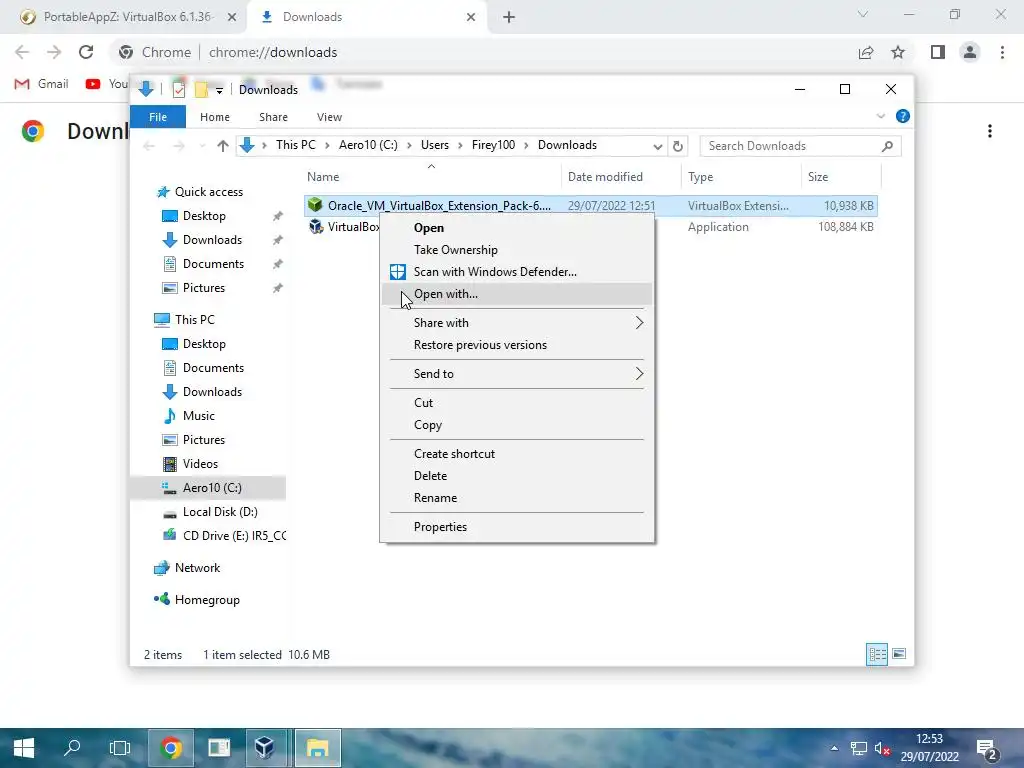This screenshot has height=768, width=1024.
Task: Open Videos folder in navigation pane
Action: pos(200,464)
